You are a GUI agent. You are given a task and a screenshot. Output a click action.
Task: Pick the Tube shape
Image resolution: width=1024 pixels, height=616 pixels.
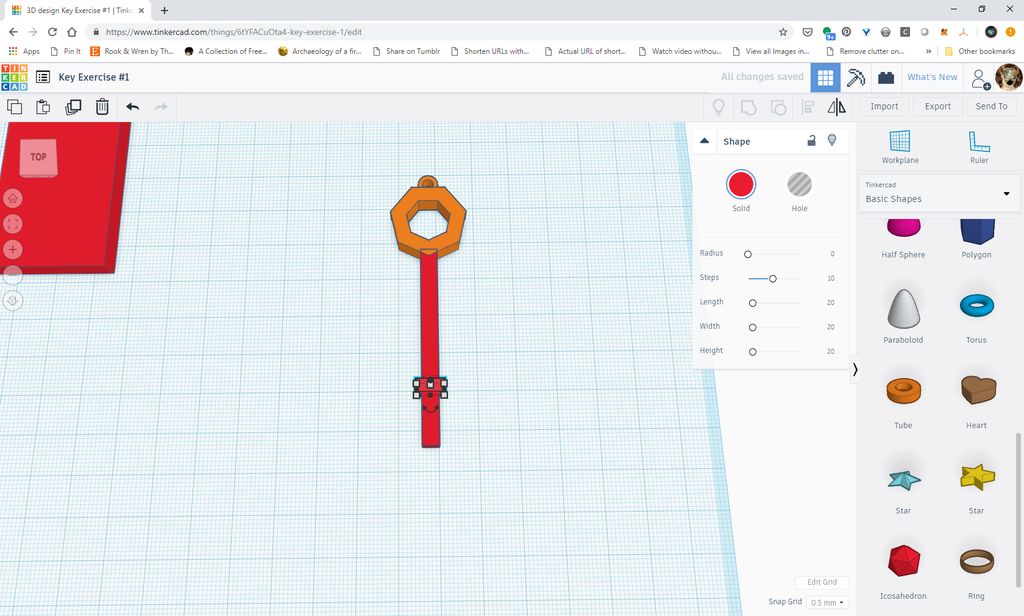tap(903, 401)
